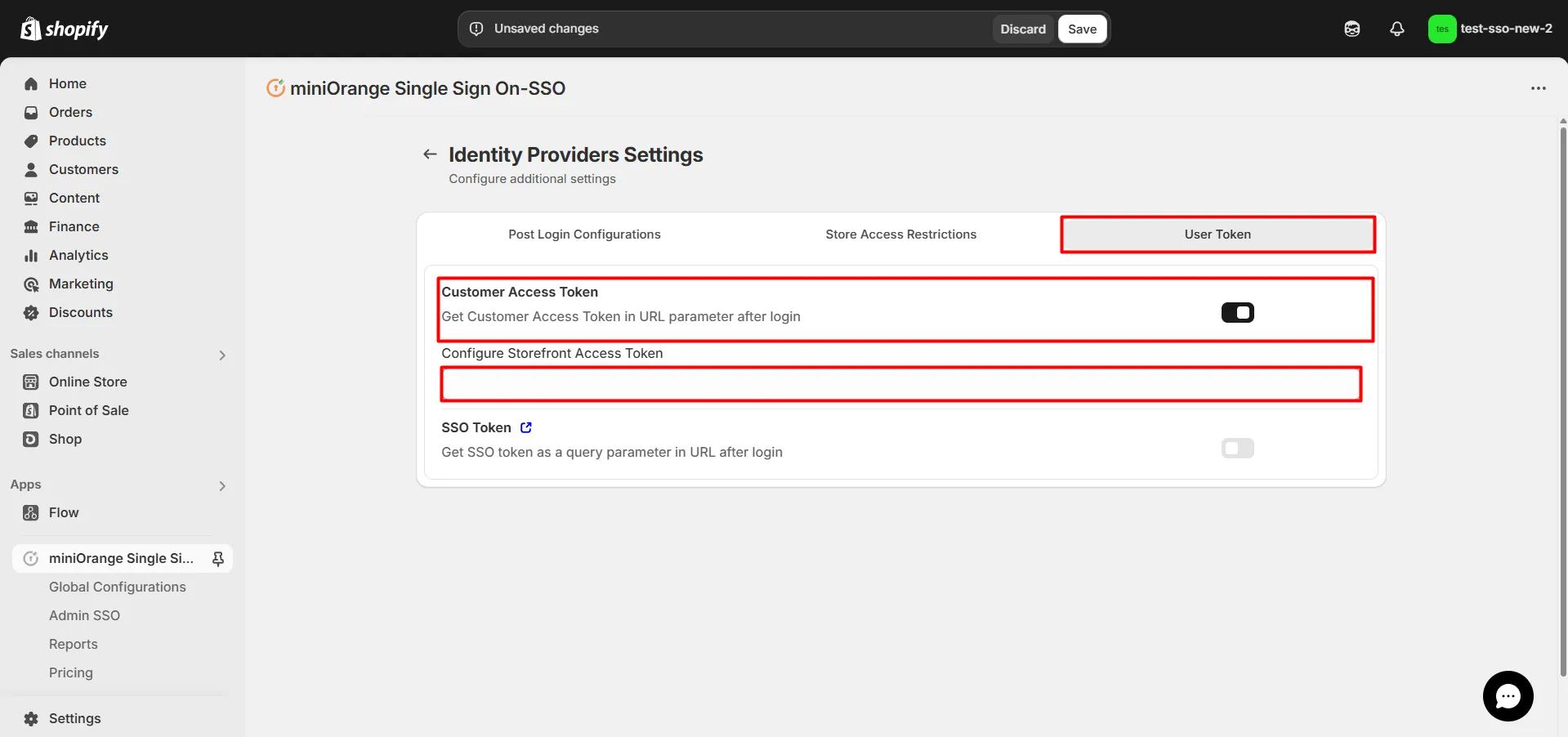This screenshot has height=737, width=1568.
Task: Click the Online Store icon
Action: coord(31,382)
